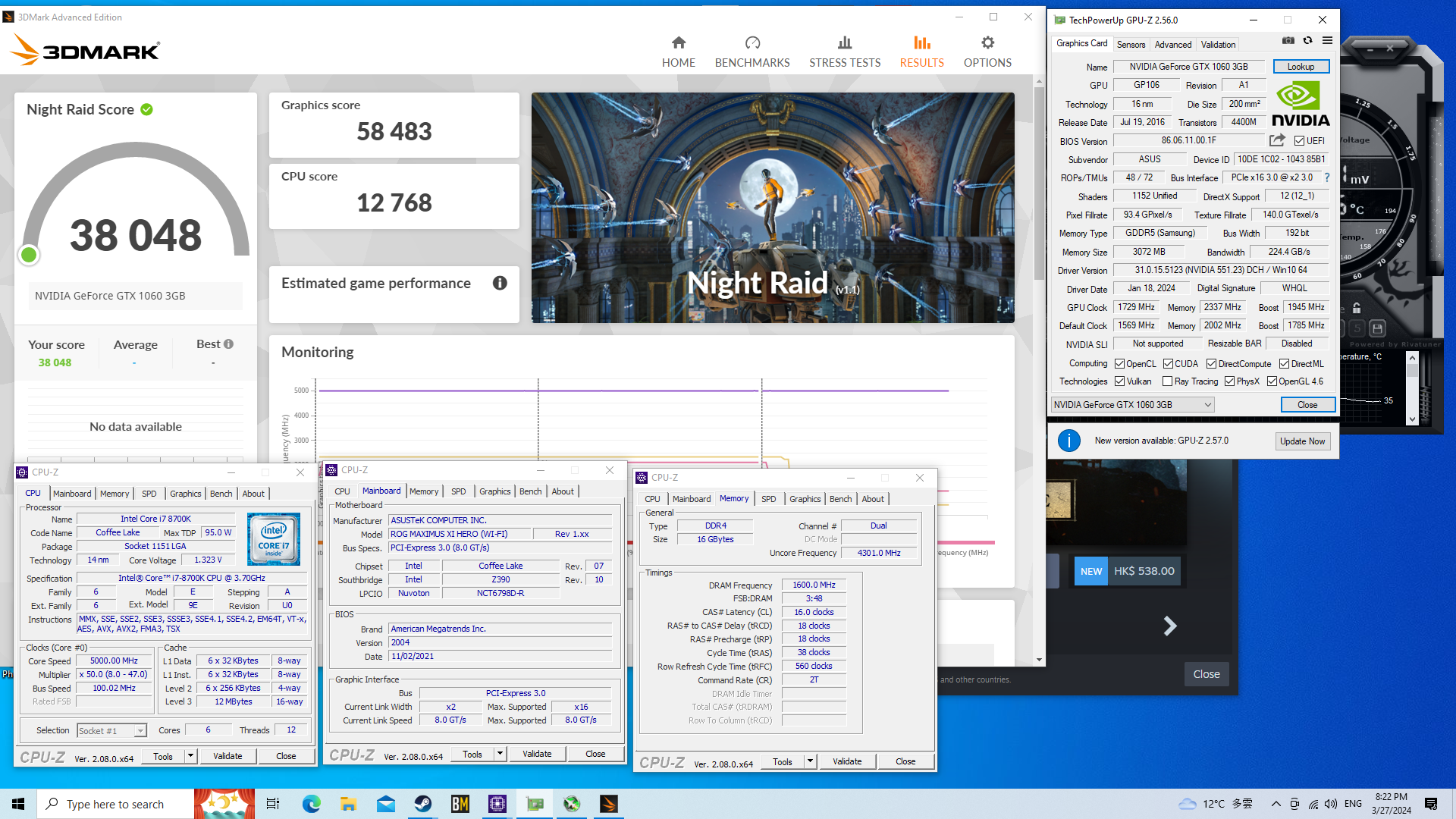Toggle the UEFI checkbox in GPU-Z
This screenshot has height=819, width=1456.
pos(1299,141)
